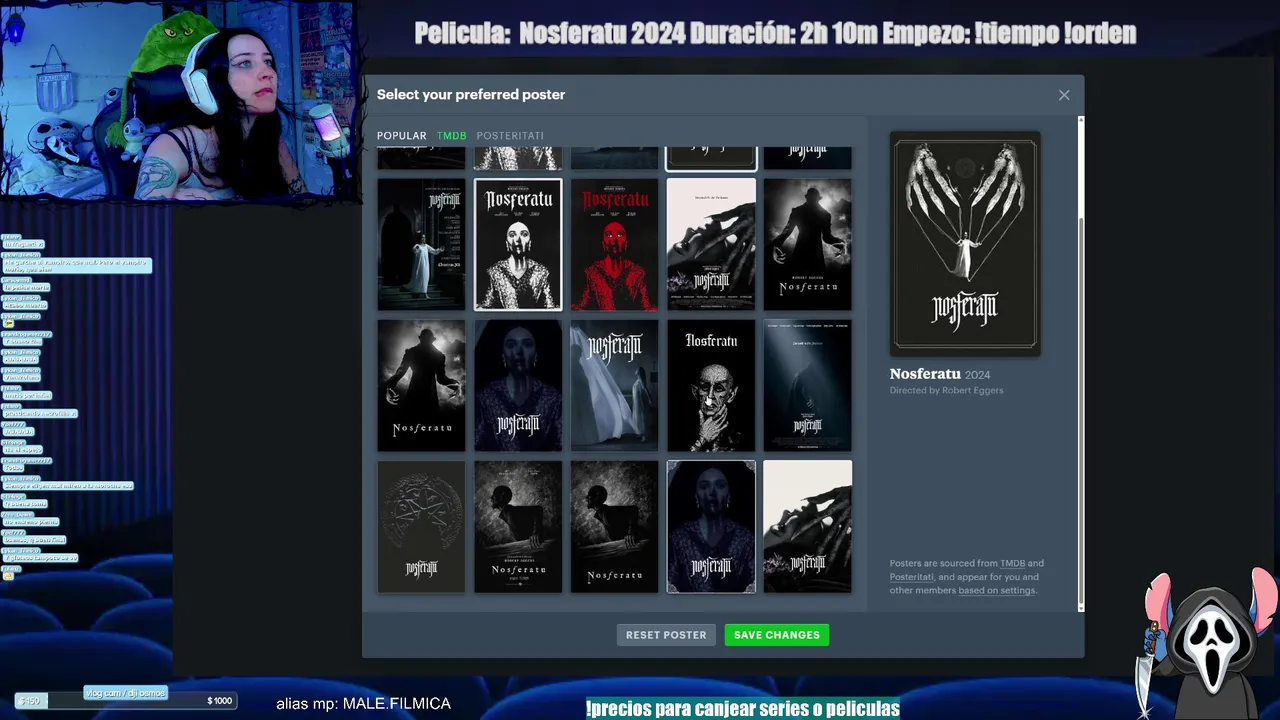
Task: Click the streamer webcam overlay
Action: click(x=178, y=101)
